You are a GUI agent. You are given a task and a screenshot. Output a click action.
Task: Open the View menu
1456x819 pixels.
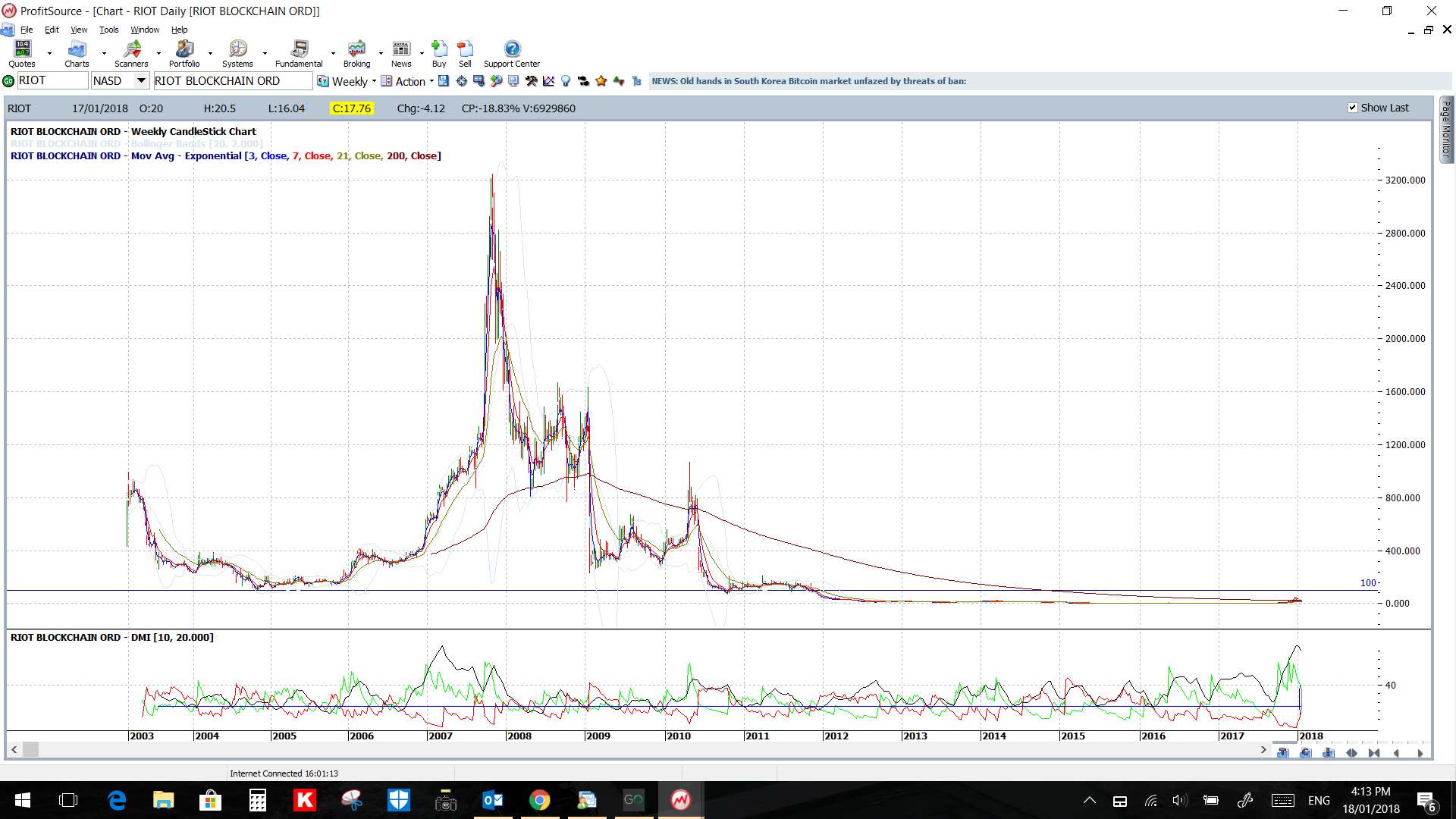79,30
